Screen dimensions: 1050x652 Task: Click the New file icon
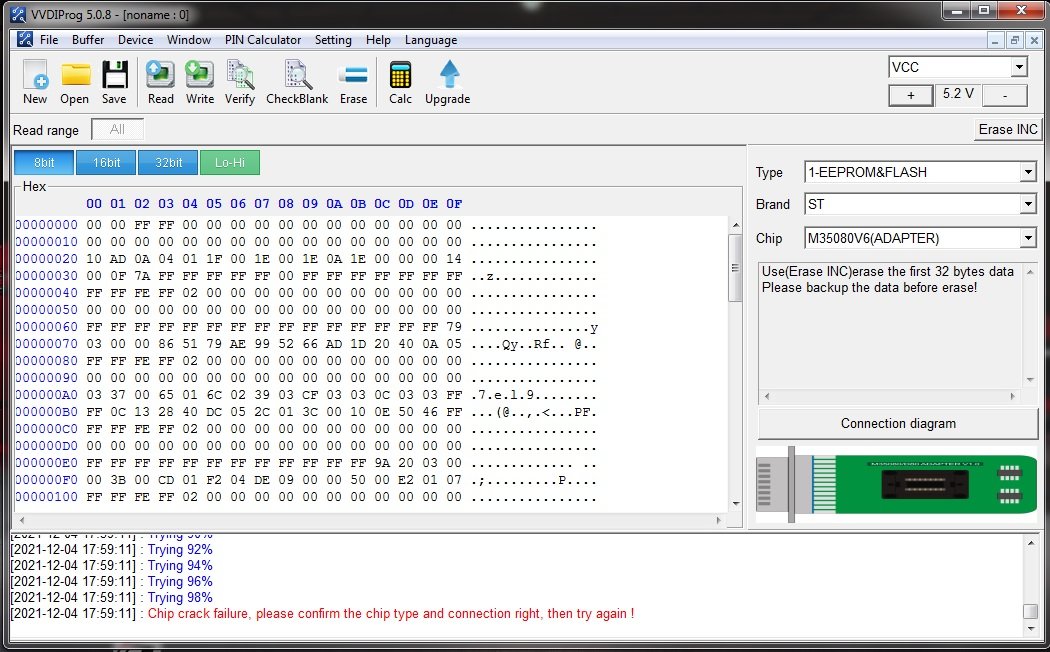[x=35, y=81]
